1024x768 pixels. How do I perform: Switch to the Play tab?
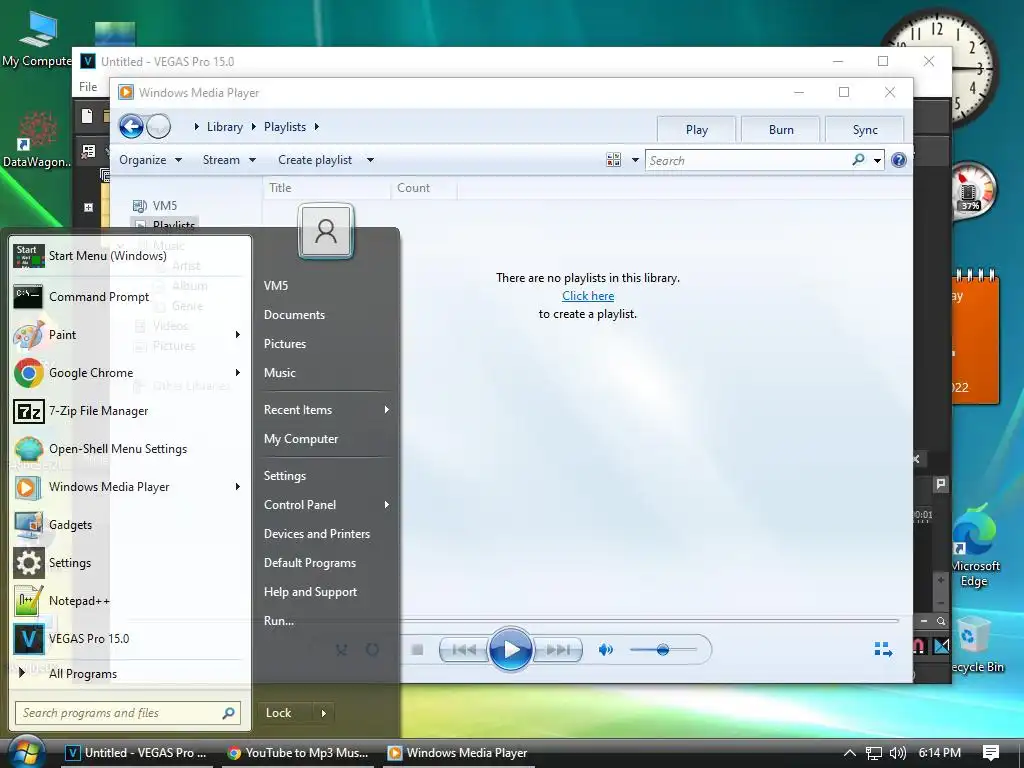click(x=696, y=129)
